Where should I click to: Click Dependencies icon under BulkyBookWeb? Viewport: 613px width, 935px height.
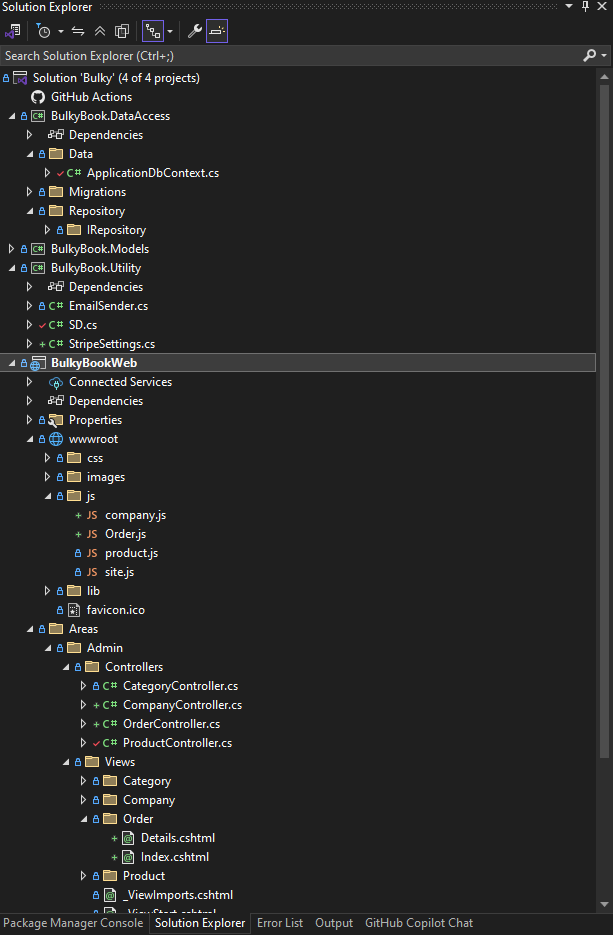click(56, 401)
